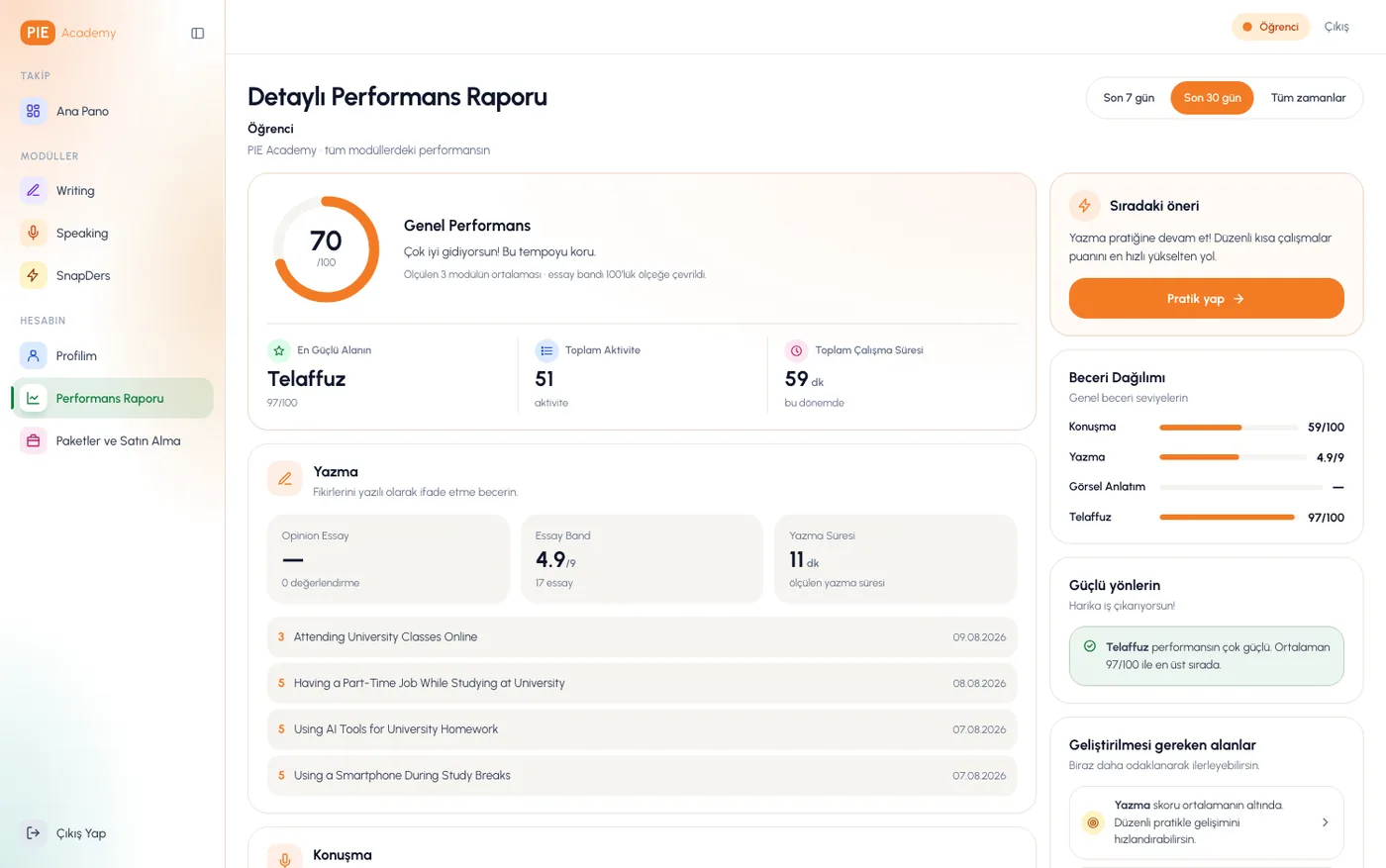Open Writing module from sidebar
The image size is (1386, 868).
click(113, 190)
